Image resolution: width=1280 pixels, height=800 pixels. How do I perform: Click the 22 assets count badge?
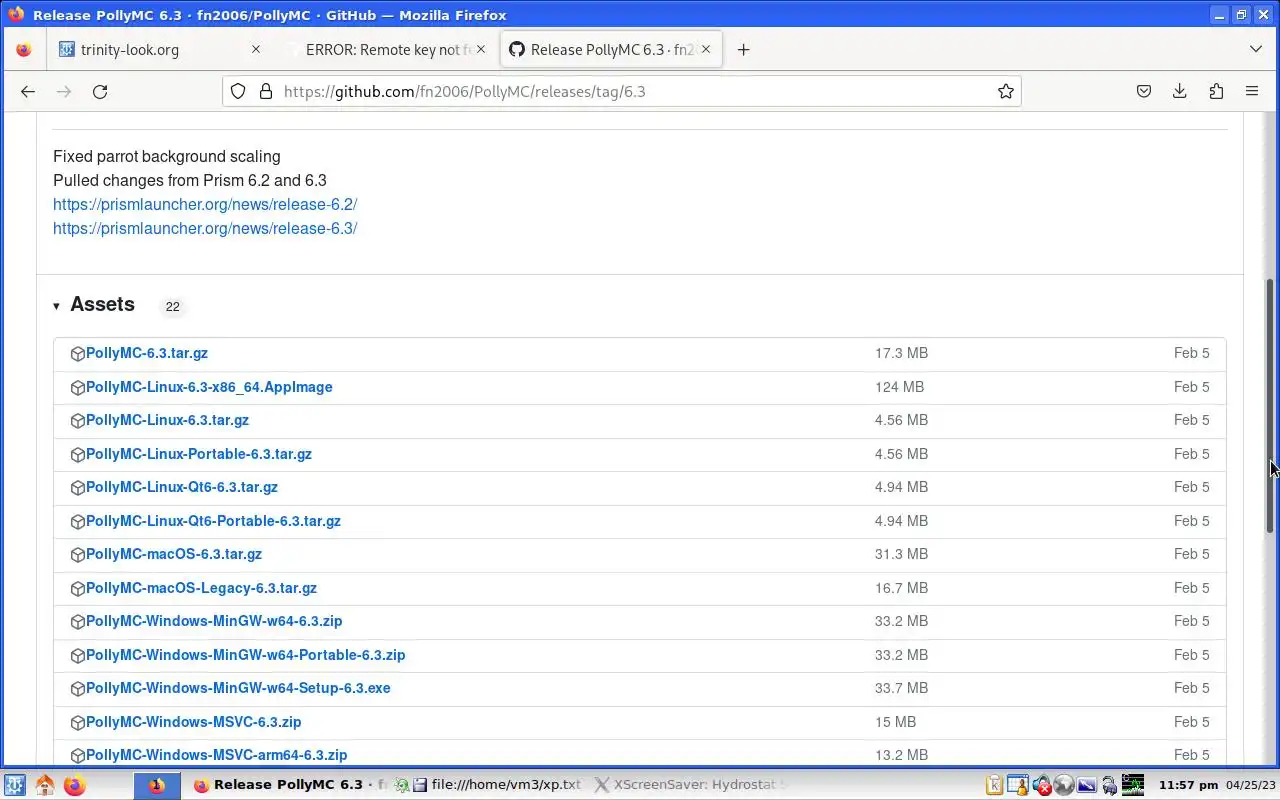172,306
